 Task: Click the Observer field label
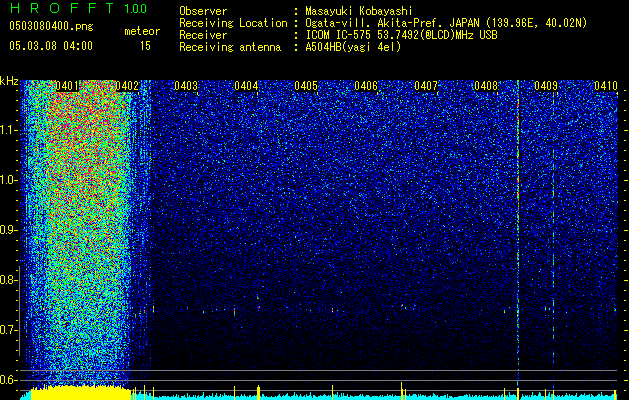(203, 11)
